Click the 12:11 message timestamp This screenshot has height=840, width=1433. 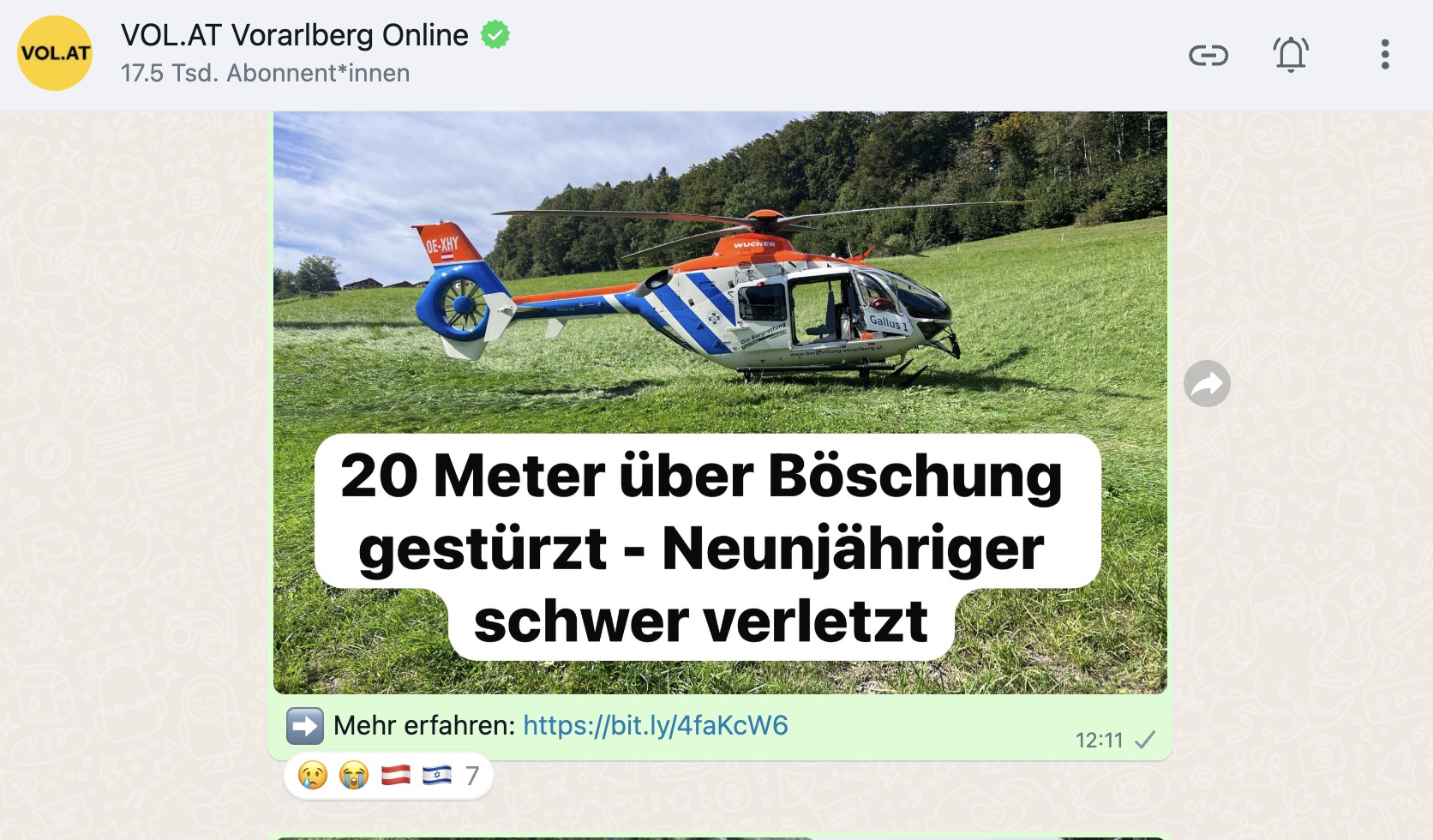pyautogui.click(x=1099, y=740)
